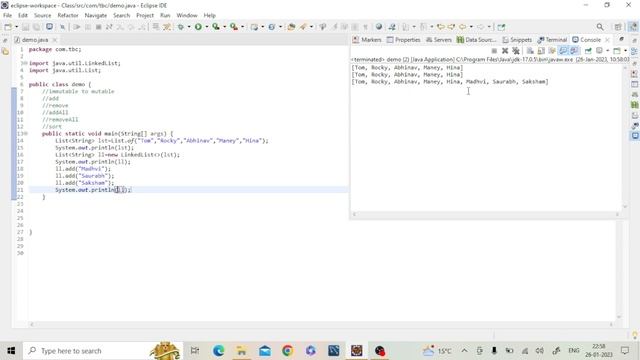Click the Open Type toolbar icon

coord(291,27)
